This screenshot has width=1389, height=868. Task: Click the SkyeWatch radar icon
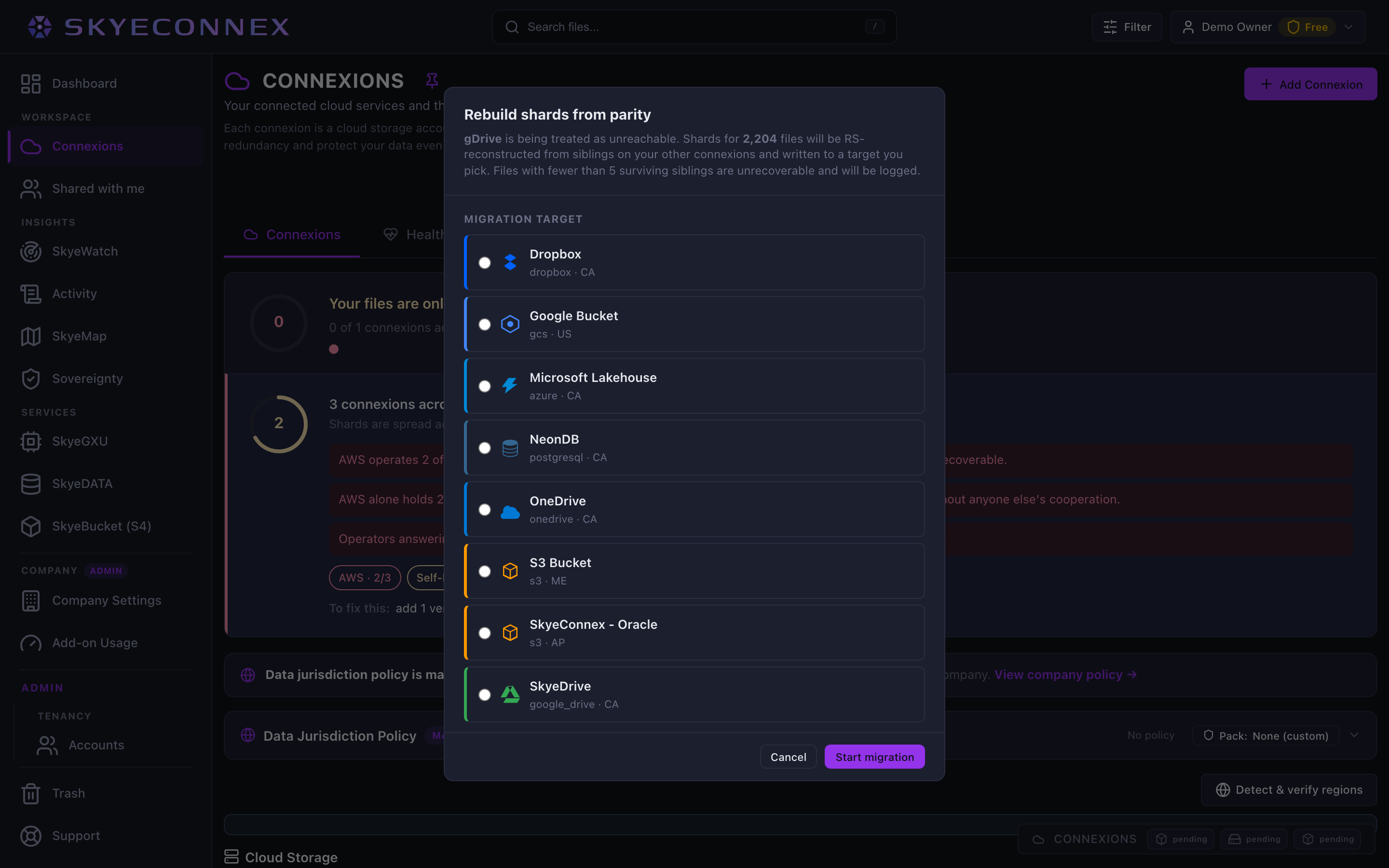pyautogui.click(x=31, y=251)
